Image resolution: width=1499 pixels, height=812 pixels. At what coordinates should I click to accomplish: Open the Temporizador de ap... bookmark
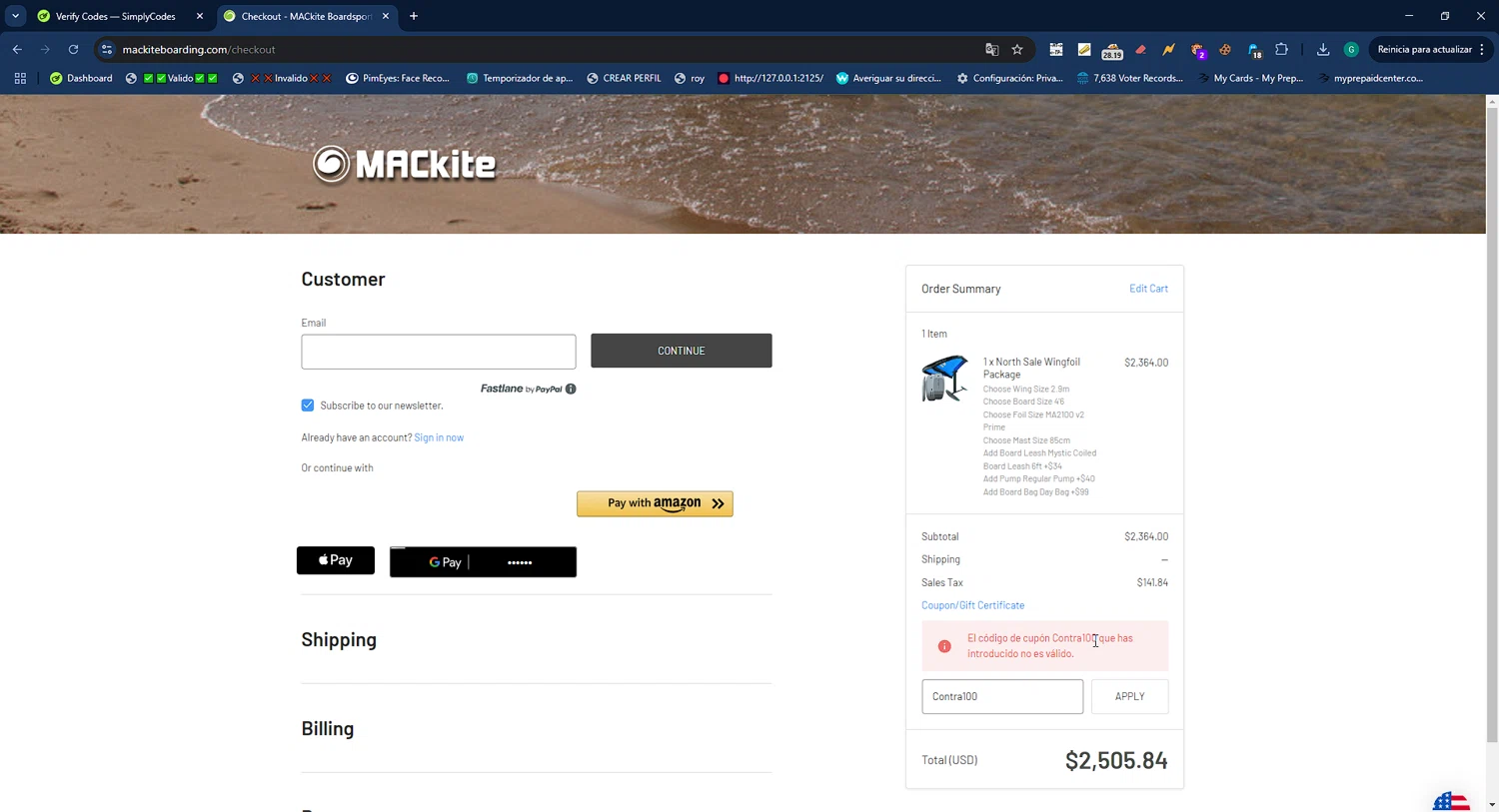coord(520,78)
